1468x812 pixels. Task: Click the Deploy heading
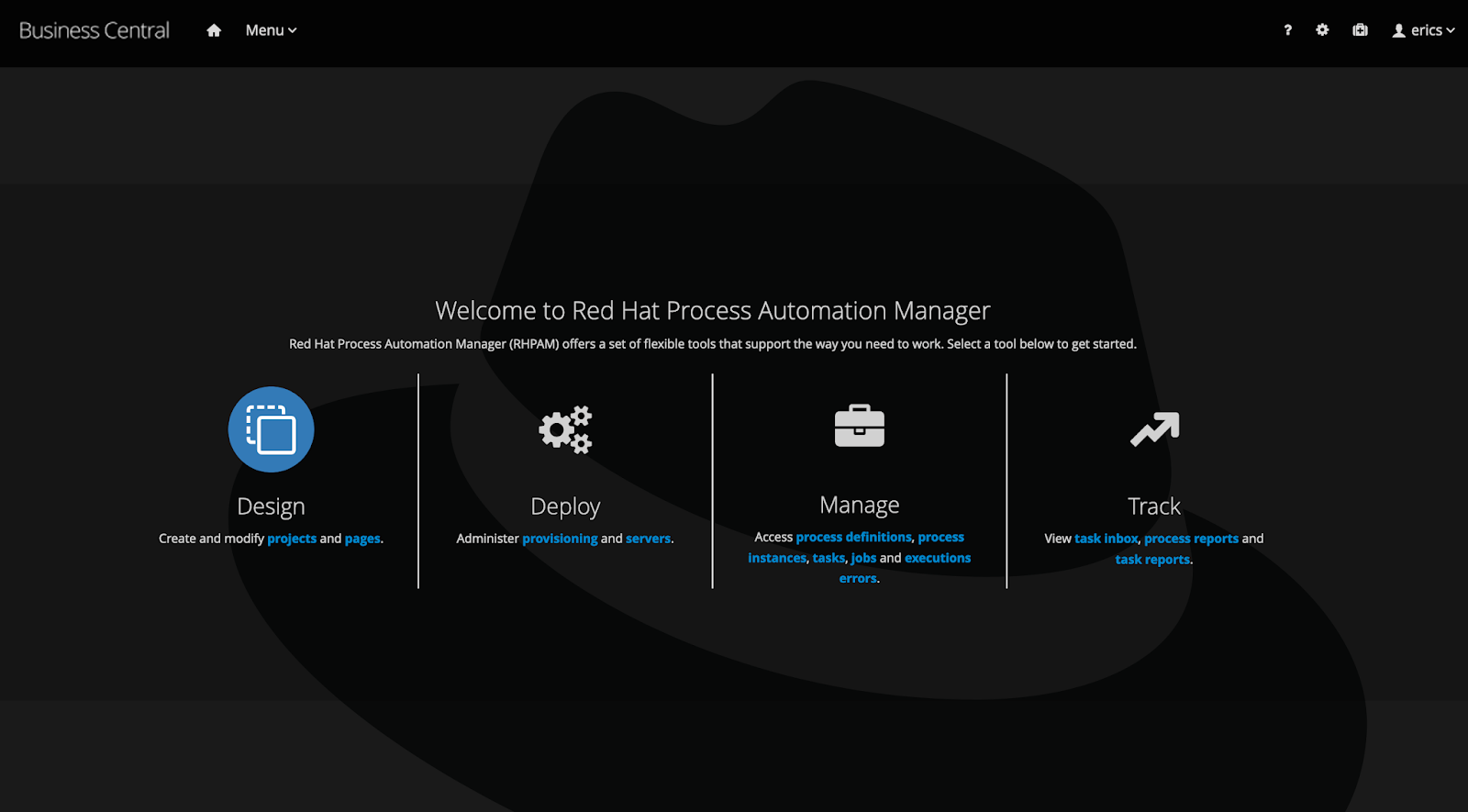point(565,506)
